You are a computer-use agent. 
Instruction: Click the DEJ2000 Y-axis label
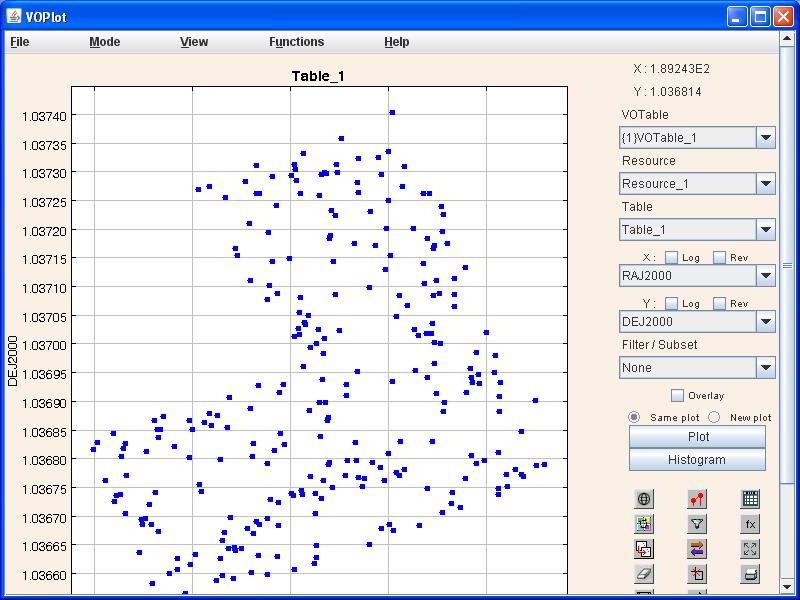tap(13, 361)
